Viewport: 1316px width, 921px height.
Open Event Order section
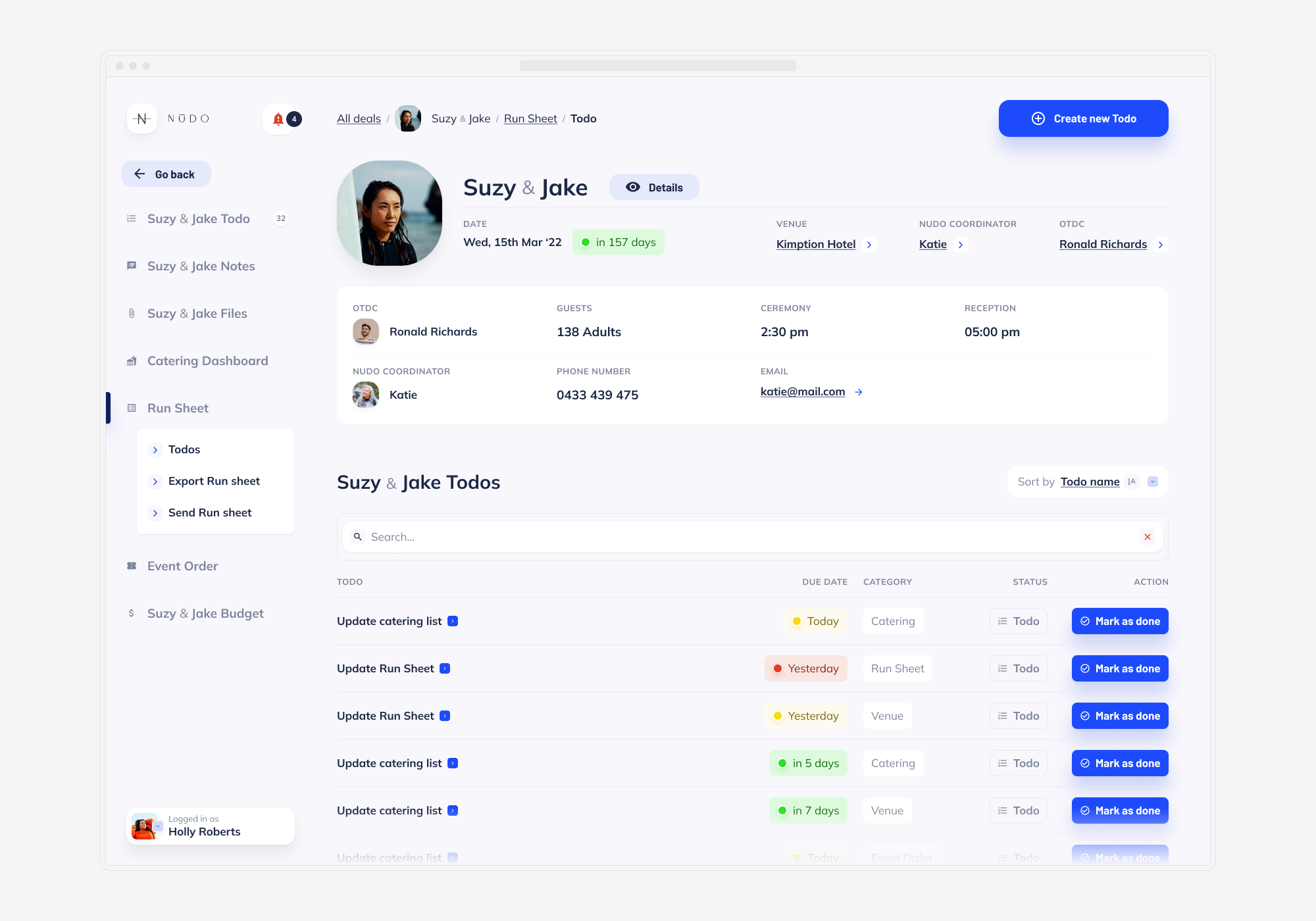183,566
